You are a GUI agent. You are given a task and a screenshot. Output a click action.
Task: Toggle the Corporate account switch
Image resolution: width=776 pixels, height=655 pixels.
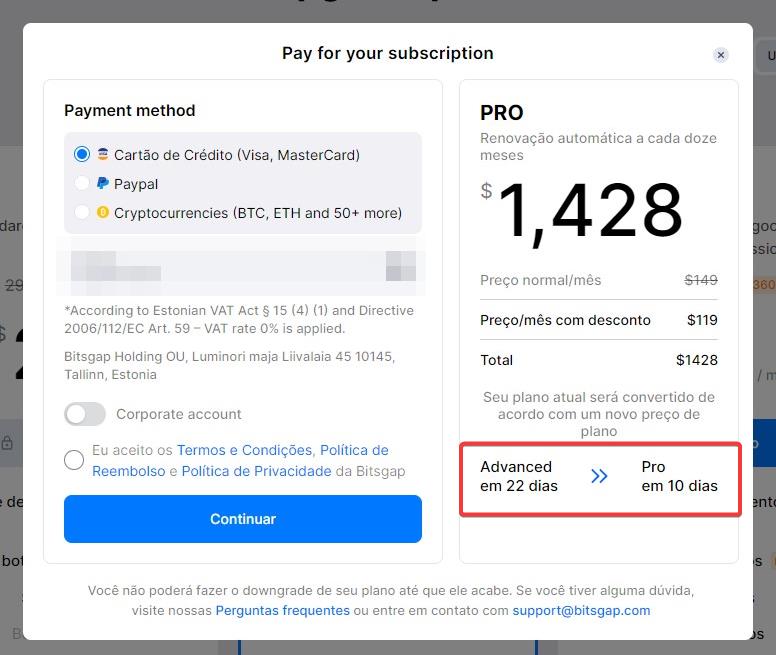pyautogui.click(x=85, y=414)
